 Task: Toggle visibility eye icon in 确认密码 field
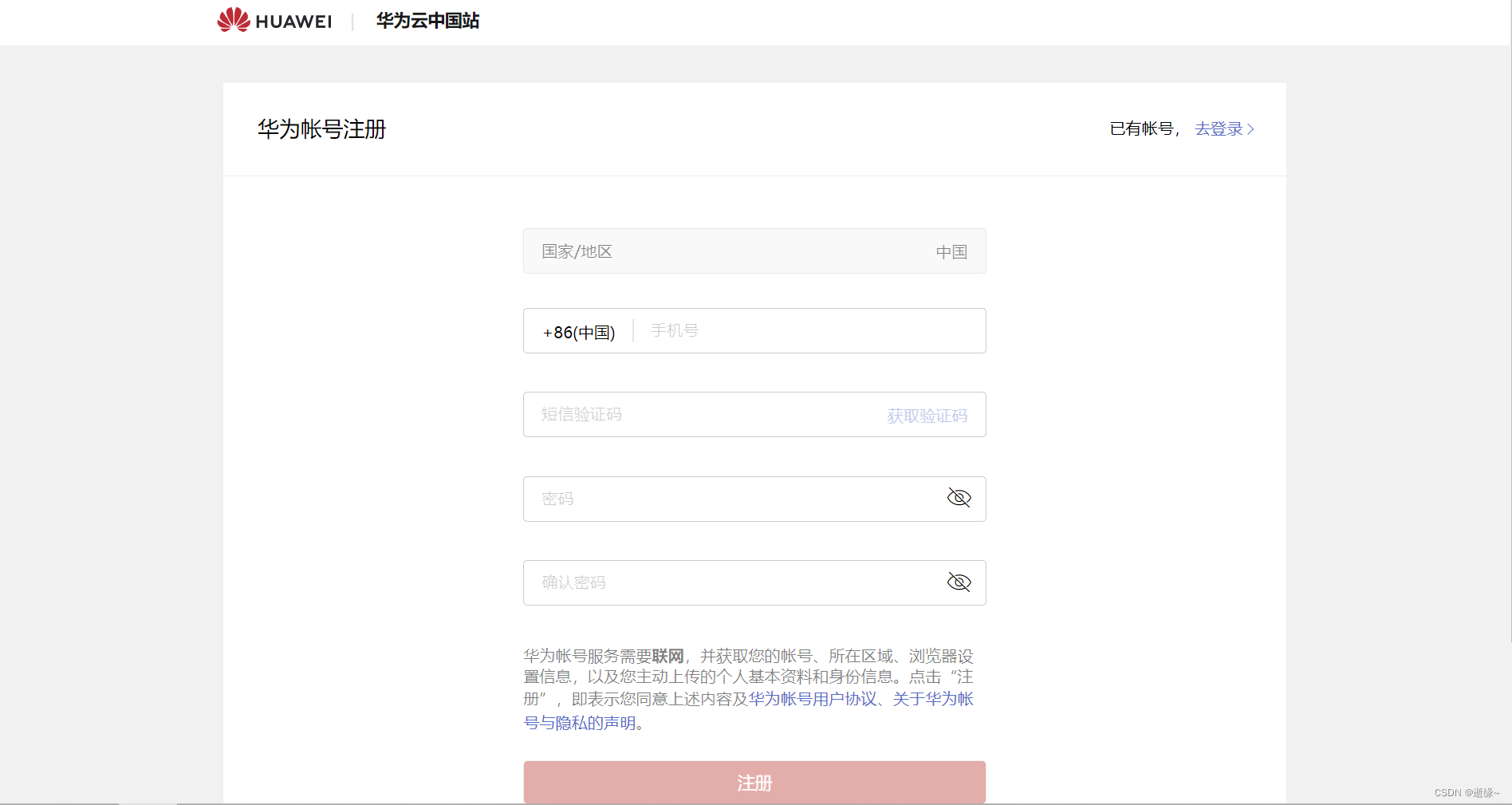click(959, 582)
